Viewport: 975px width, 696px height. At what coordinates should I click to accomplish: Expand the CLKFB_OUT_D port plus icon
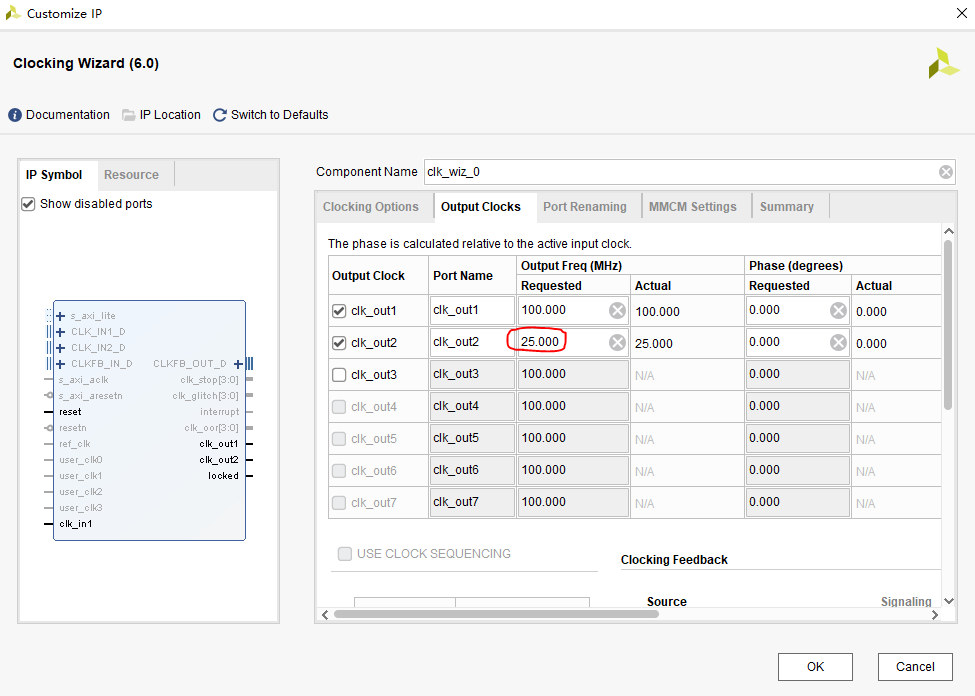[x=238, y=364]
